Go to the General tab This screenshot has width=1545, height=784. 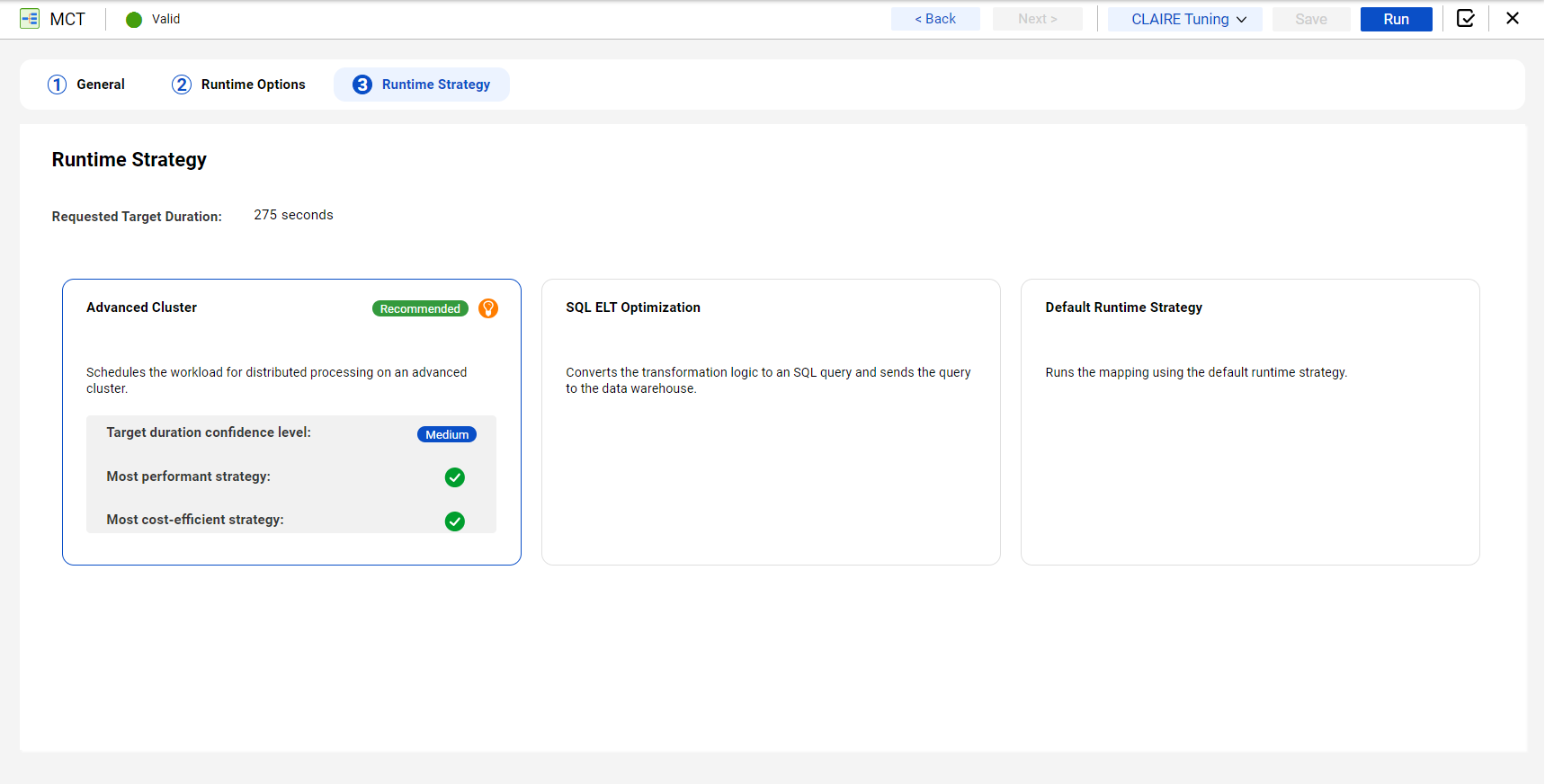(x=86, y=85)
